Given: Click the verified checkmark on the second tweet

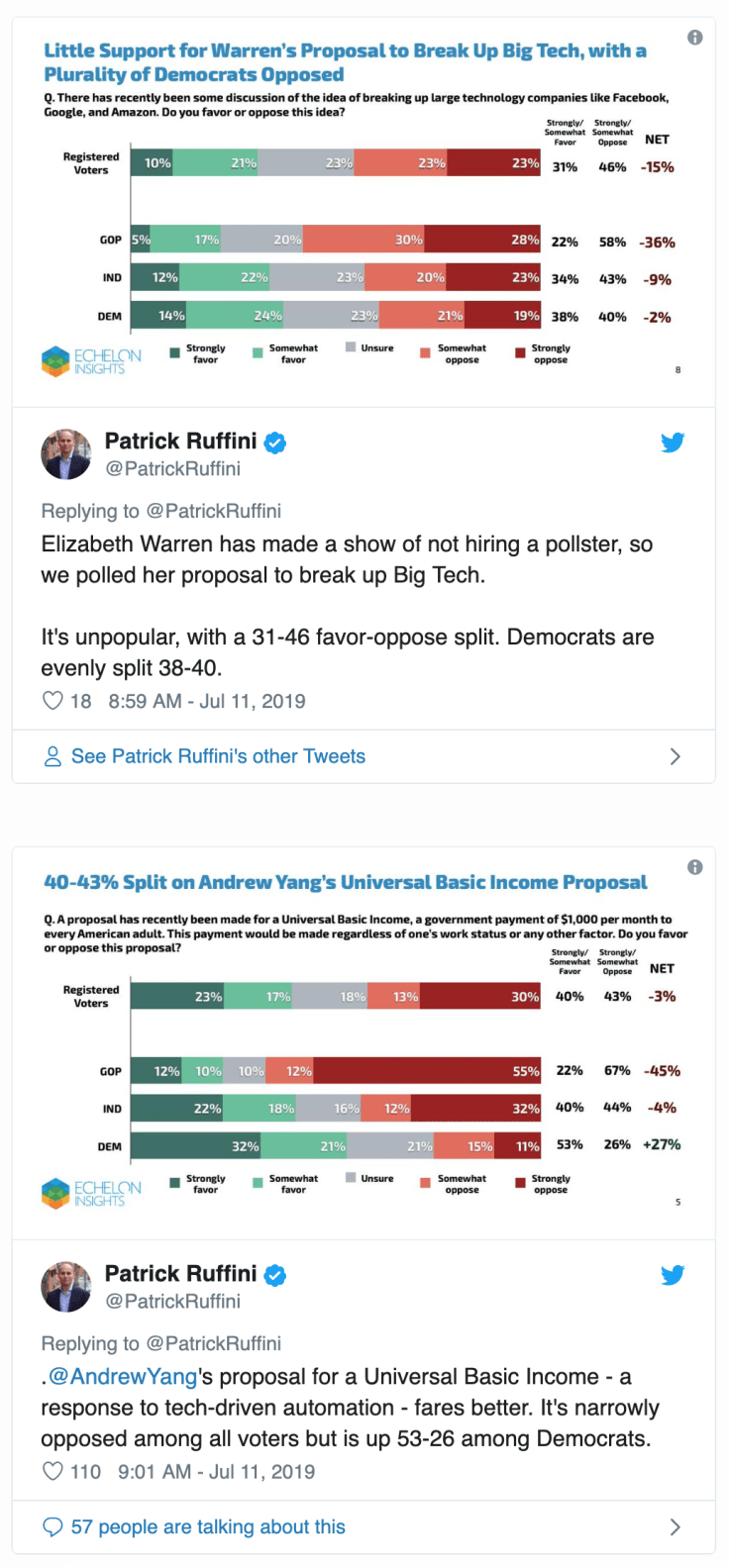Looking at the screenshot, I should pos(274,1275).
